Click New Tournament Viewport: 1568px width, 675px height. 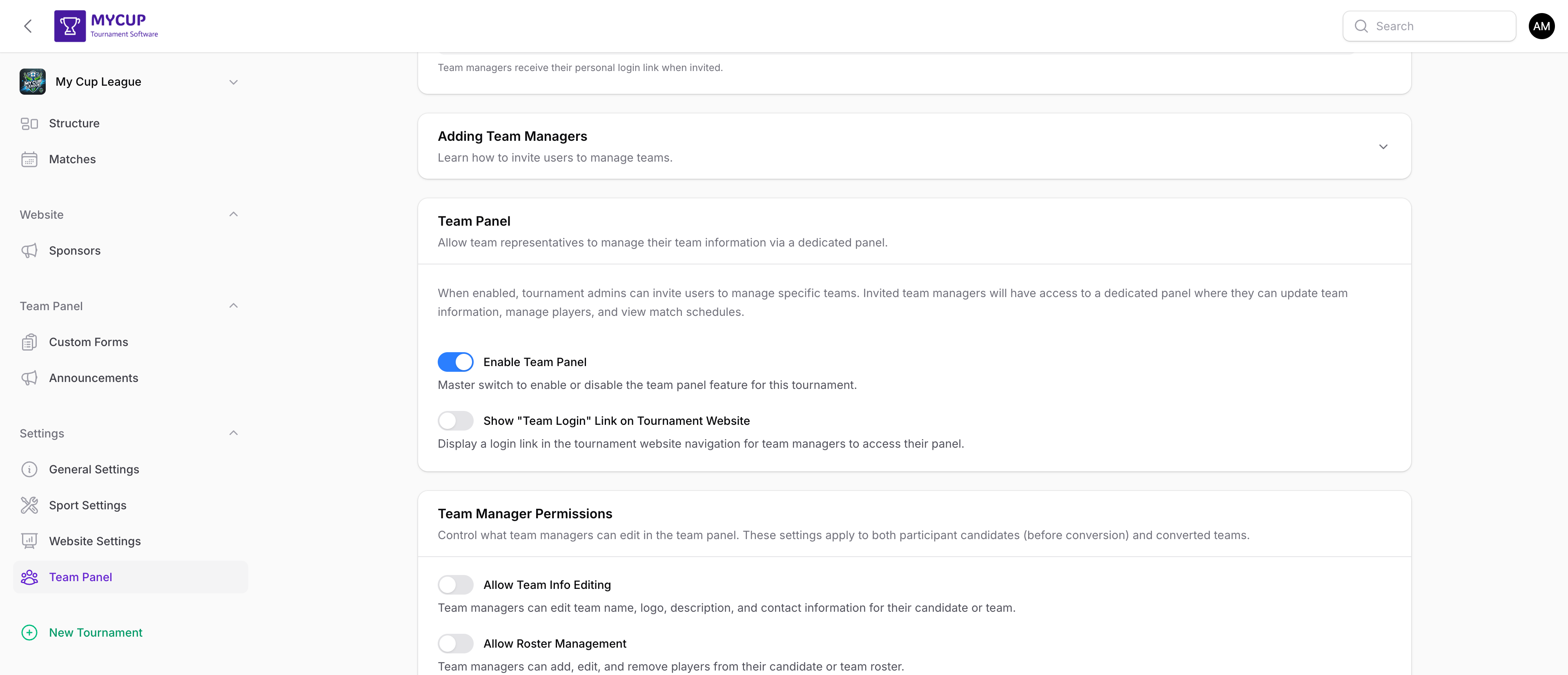(96, 633)
